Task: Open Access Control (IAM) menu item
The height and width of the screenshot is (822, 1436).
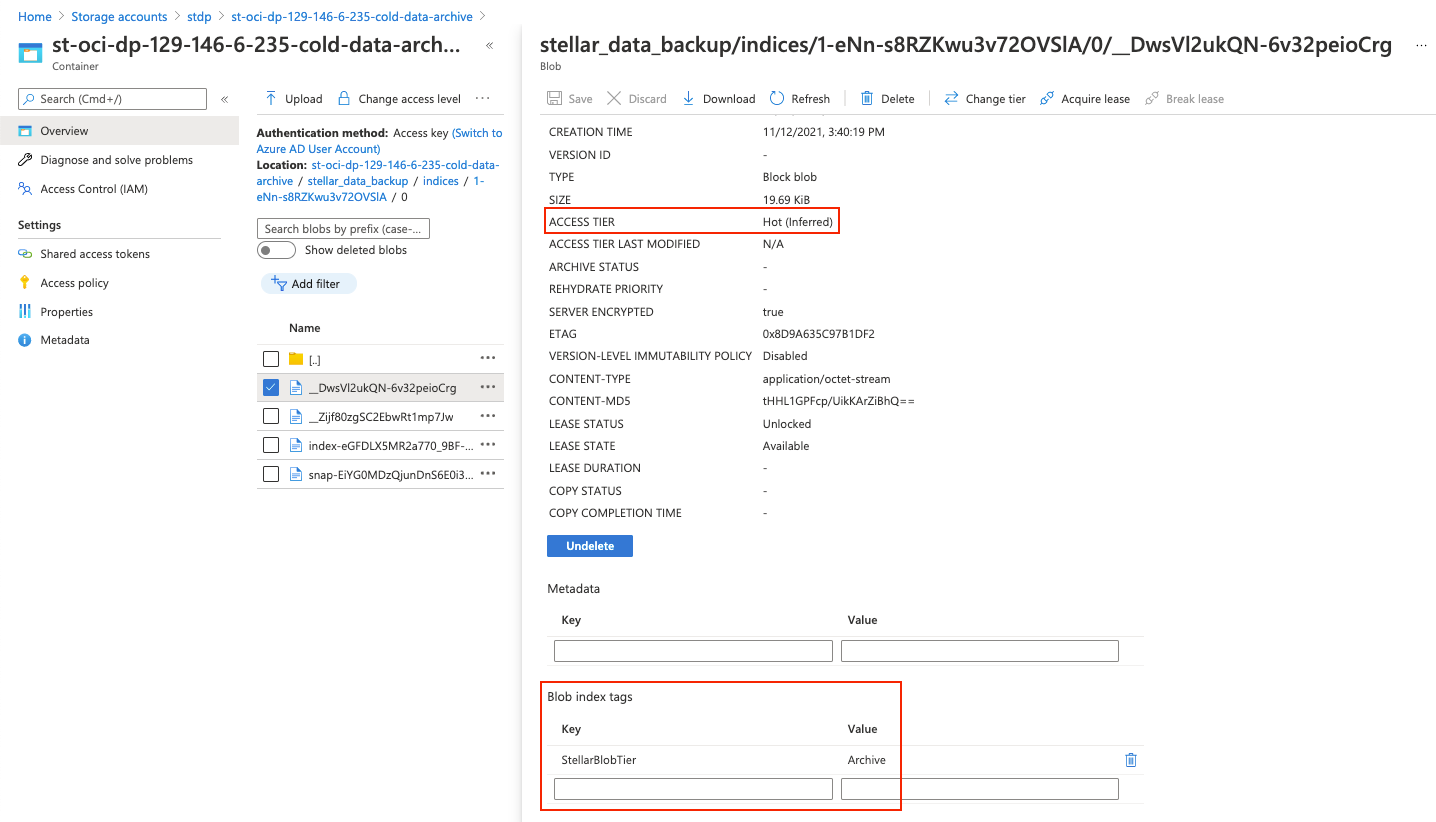Action: (x=93, y=189)
